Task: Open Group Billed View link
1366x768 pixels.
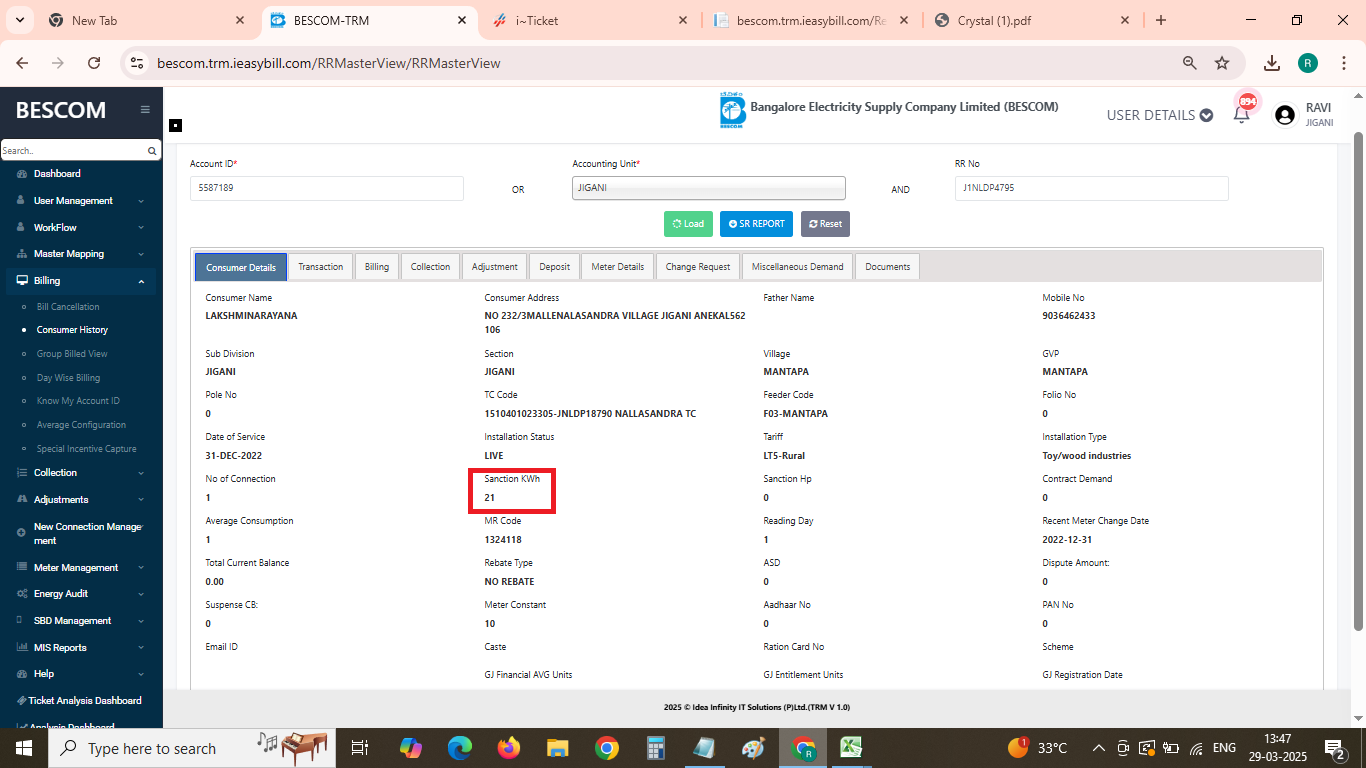Action: click(x=72, y=354)
